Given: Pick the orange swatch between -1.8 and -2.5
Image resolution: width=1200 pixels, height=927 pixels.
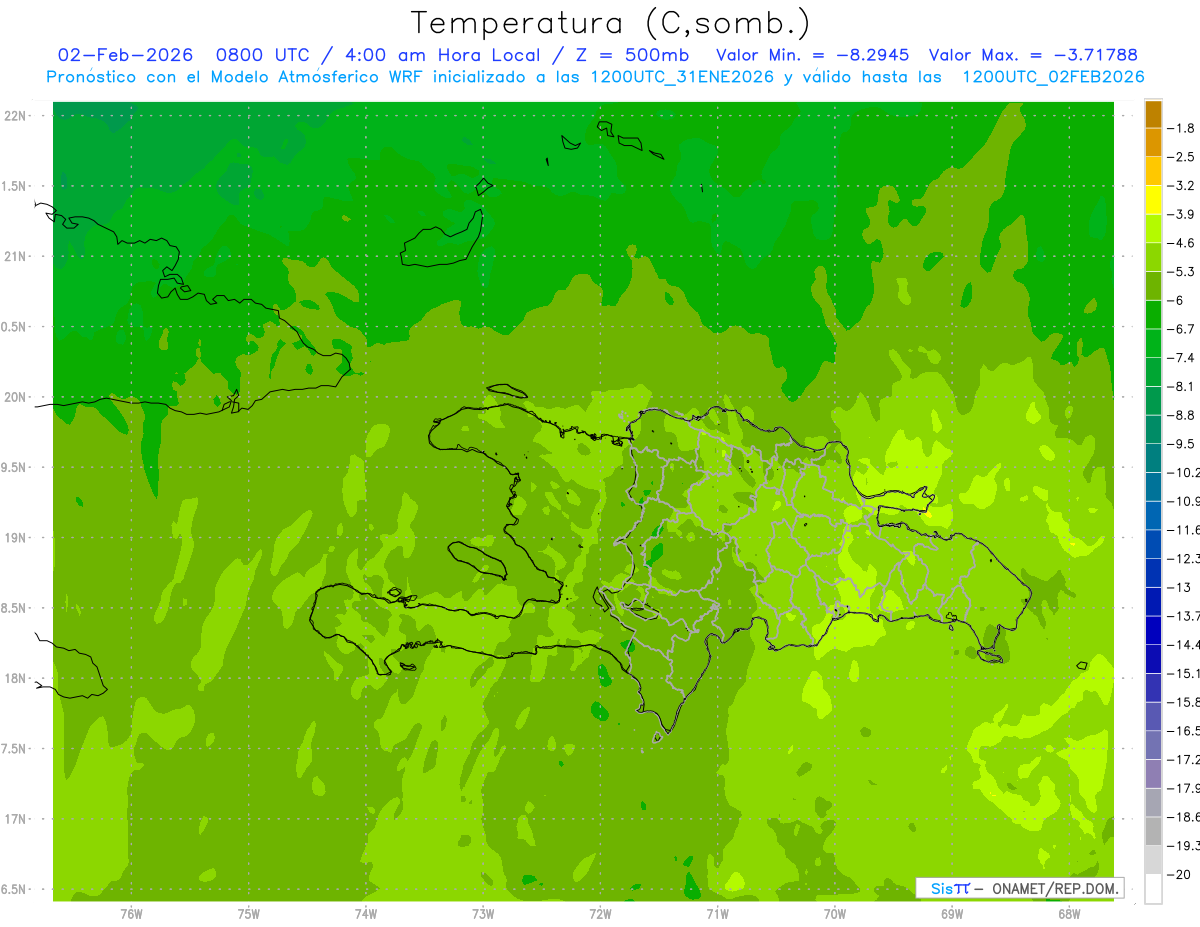Looking at the screenshot, I should coord(1153,143).
